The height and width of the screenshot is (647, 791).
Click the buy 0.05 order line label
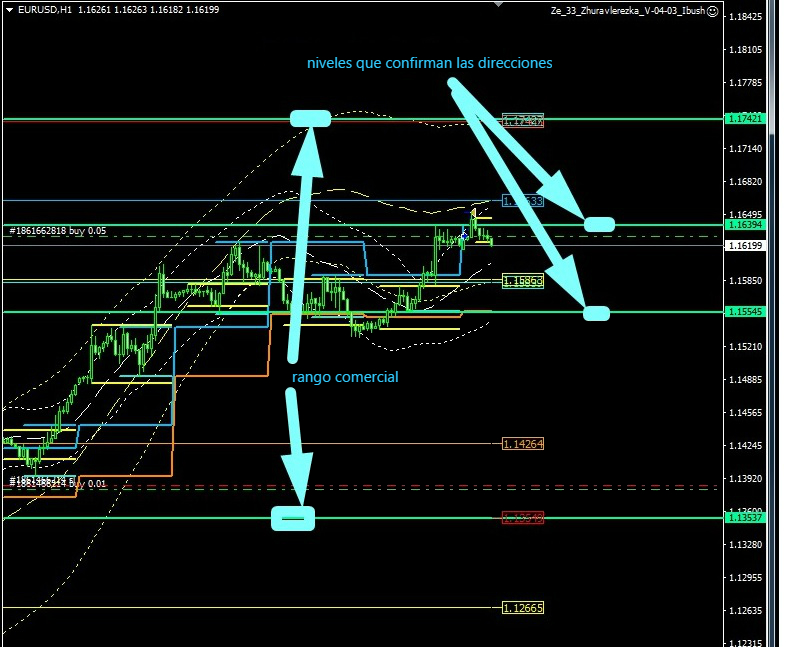click(x=57, y=231)
